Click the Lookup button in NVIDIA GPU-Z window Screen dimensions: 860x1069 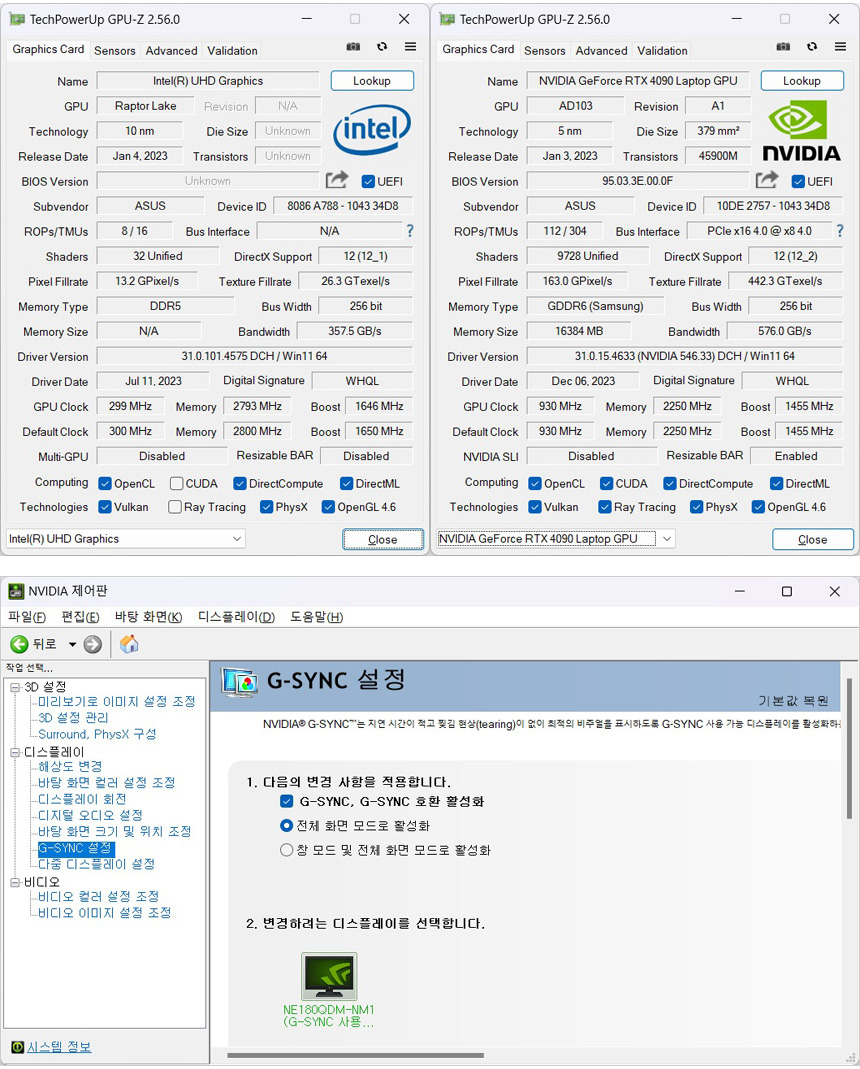tap(801, 81)
